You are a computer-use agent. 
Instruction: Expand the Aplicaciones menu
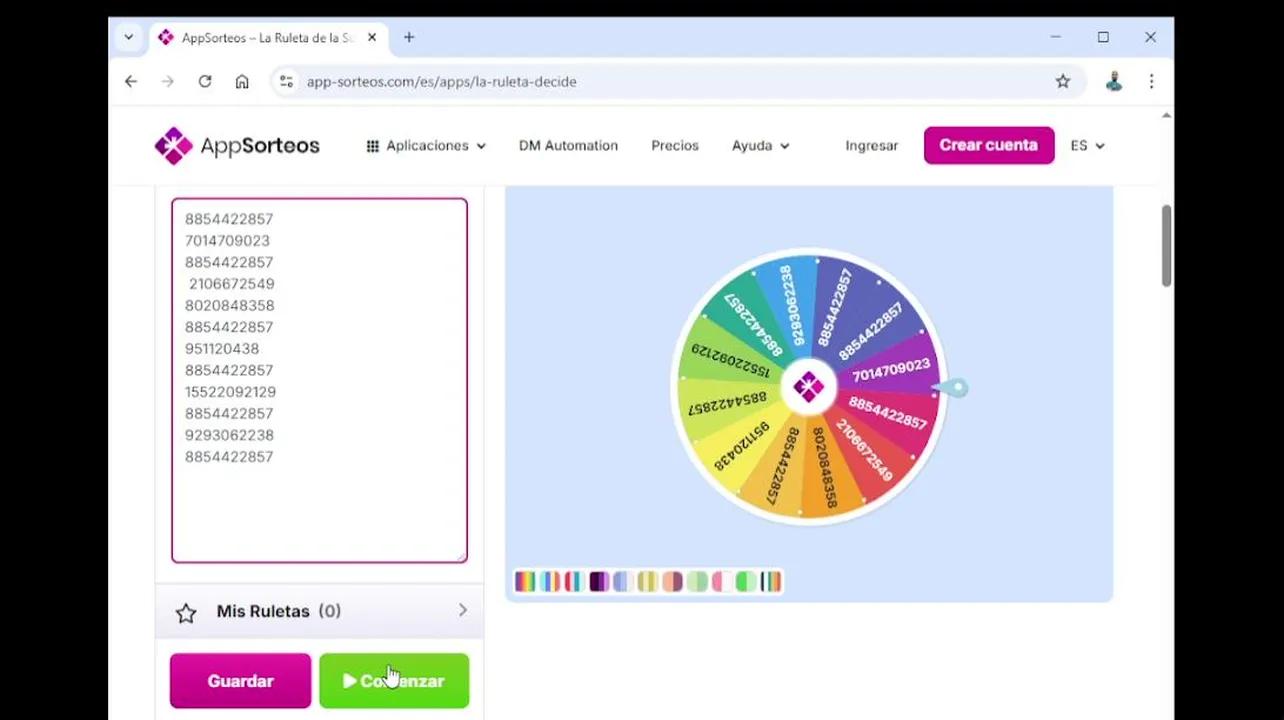click(x=426, y=146)
